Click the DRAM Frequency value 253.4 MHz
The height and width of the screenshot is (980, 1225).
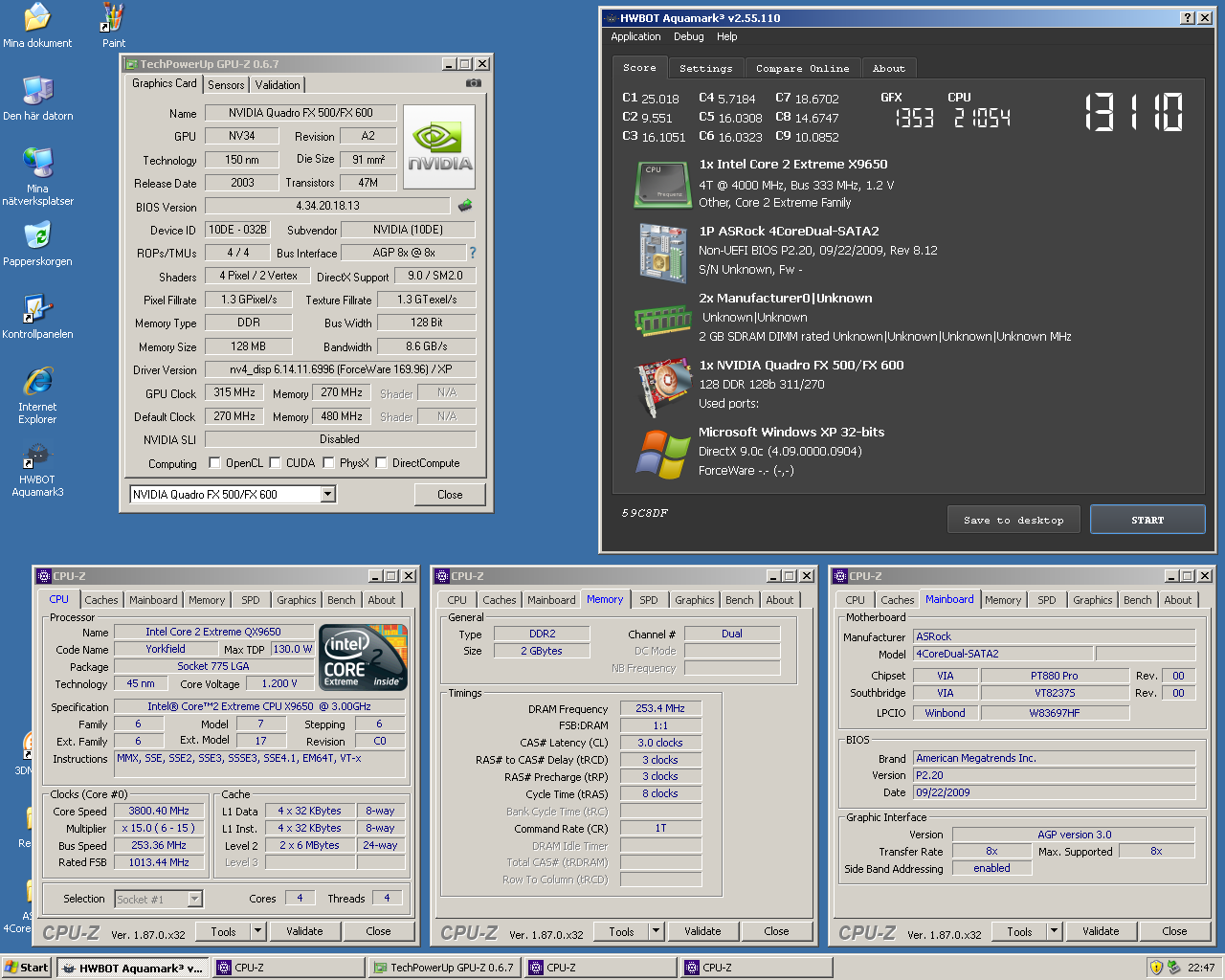click(660, 708)
